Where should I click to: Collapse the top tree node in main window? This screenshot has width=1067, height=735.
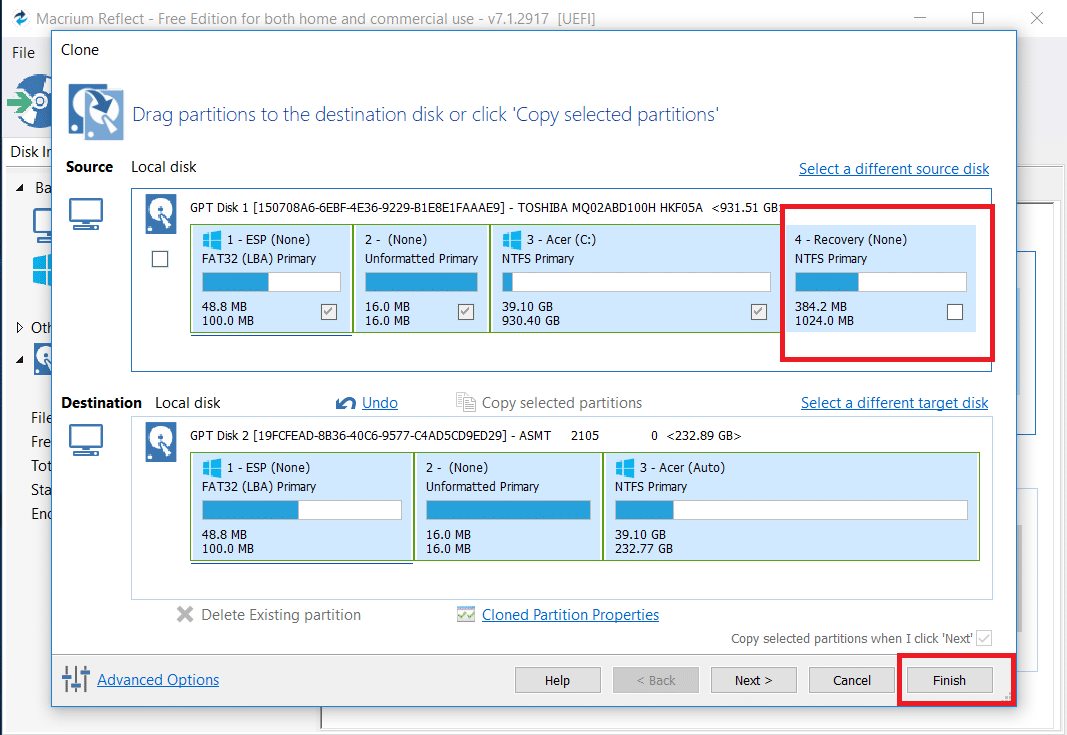pos(20,187)
